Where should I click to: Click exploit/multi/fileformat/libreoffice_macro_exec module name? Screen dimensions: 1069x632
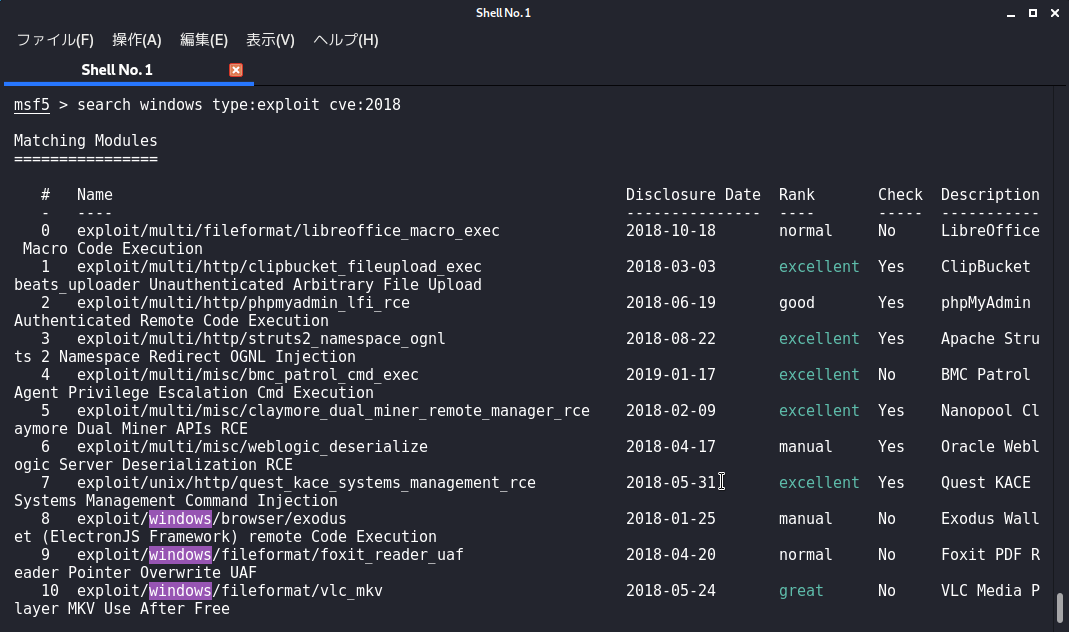288,231
